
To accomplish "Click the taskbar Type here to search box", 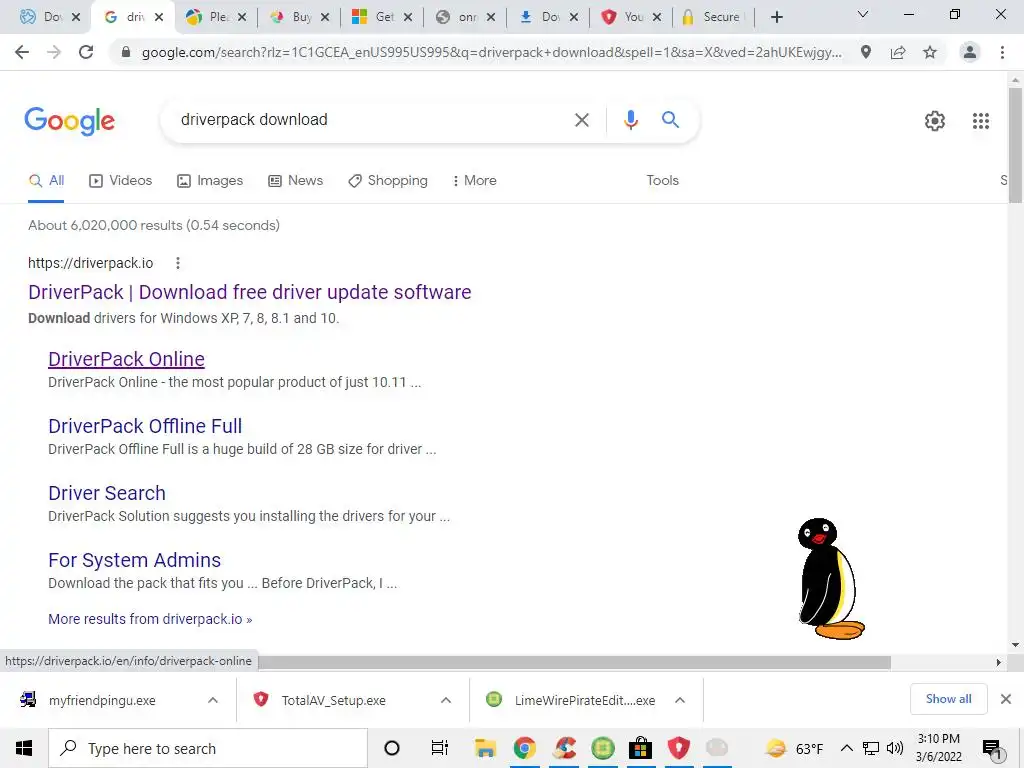I will tap(208, 748).
